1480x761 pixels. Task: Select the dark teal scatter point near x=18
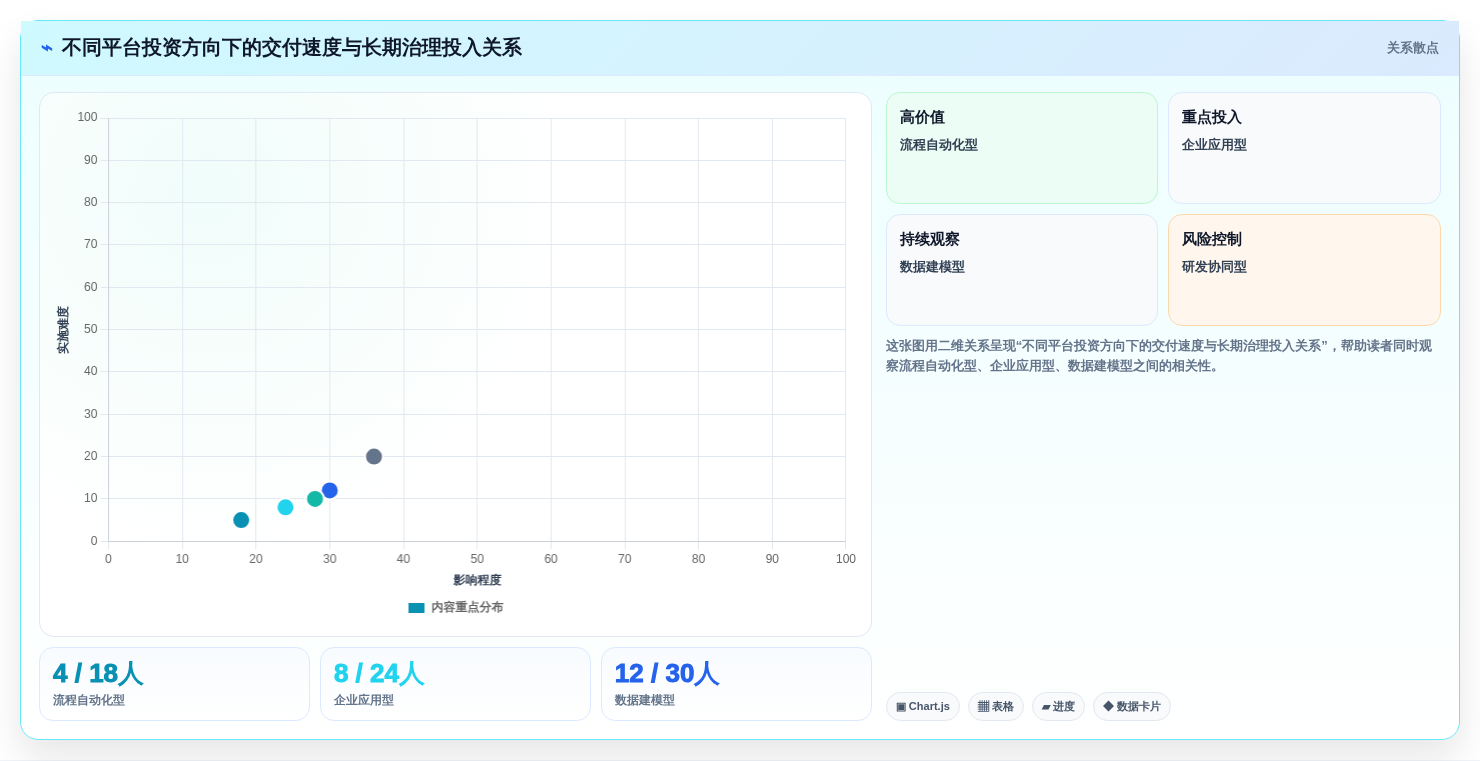point(241,520)
